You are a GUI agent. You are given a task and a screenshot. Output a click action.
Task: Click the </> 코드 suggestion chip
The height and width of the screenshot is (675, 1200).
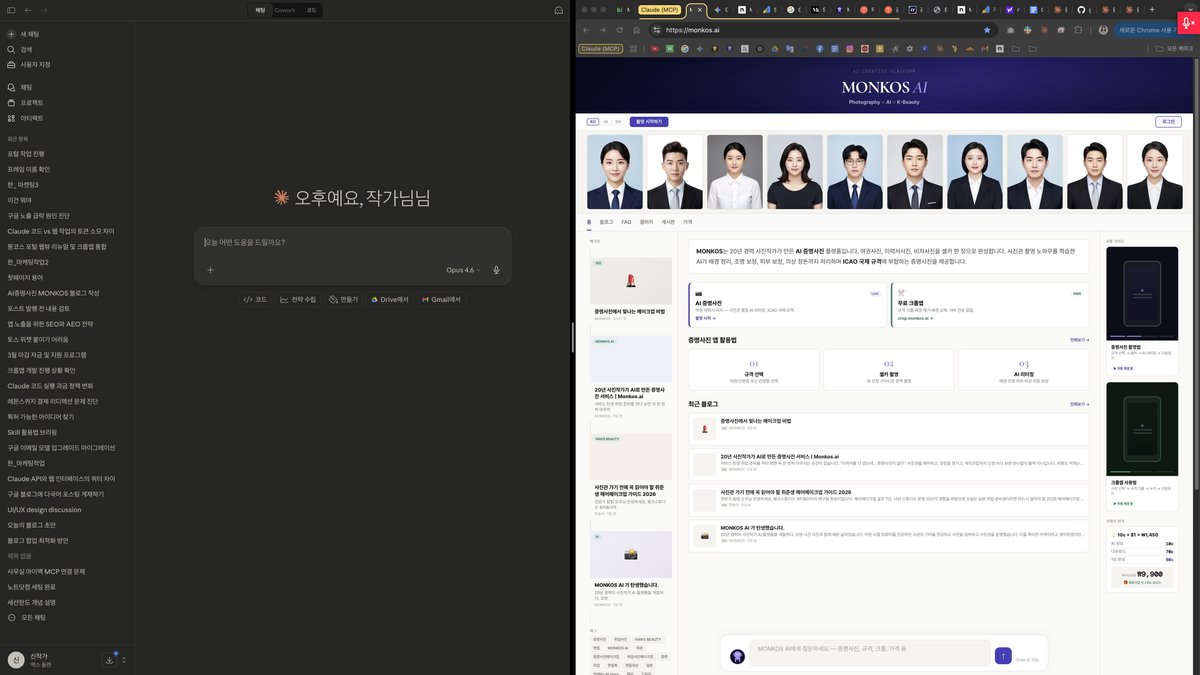[x=255, y=299]
